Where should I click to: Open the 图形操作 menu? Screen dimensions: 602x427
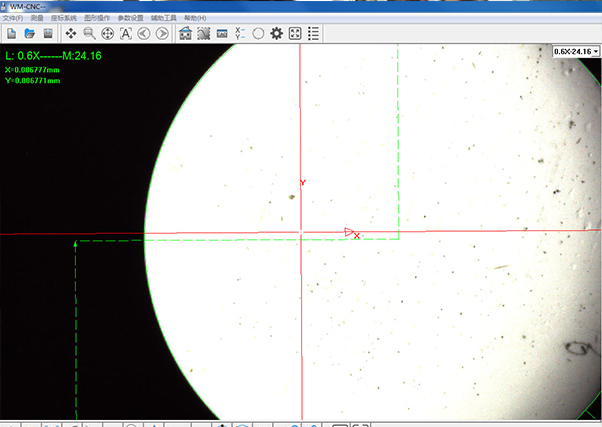97,18
